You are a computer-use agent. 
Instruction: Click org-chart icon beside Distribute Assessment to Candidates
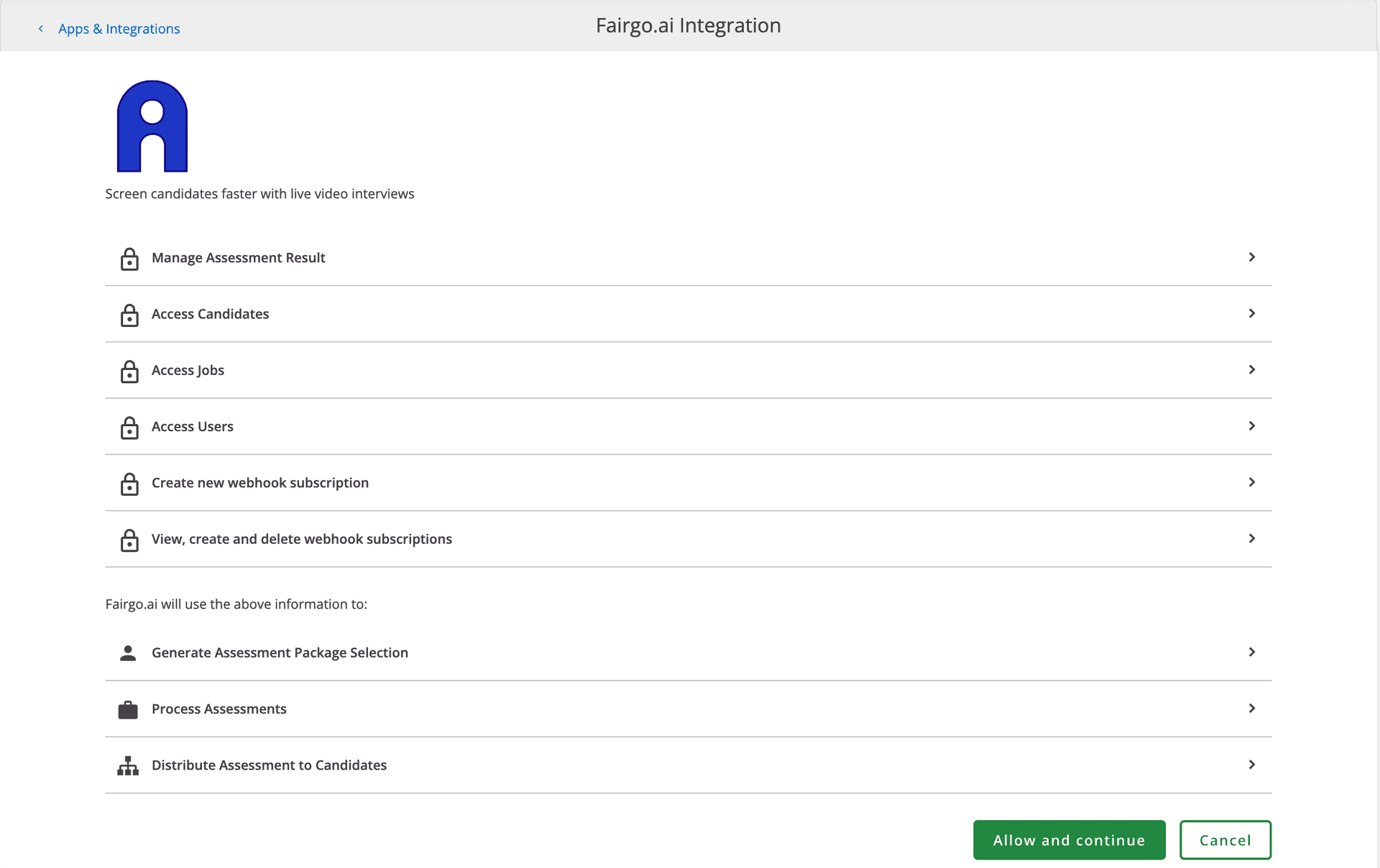(128, 765)
